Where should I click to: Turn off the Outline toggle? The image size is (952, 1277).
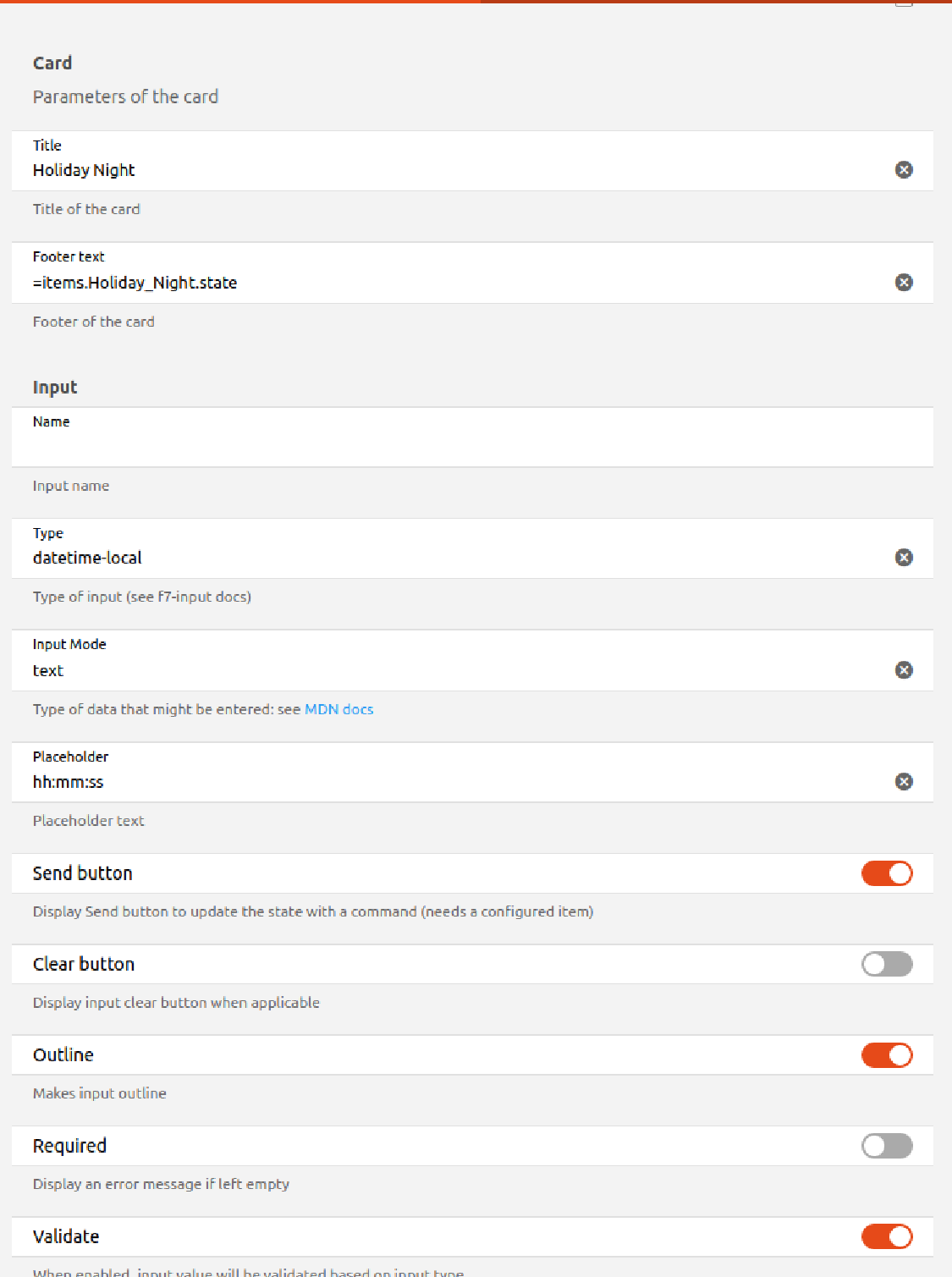[887, 1055]
